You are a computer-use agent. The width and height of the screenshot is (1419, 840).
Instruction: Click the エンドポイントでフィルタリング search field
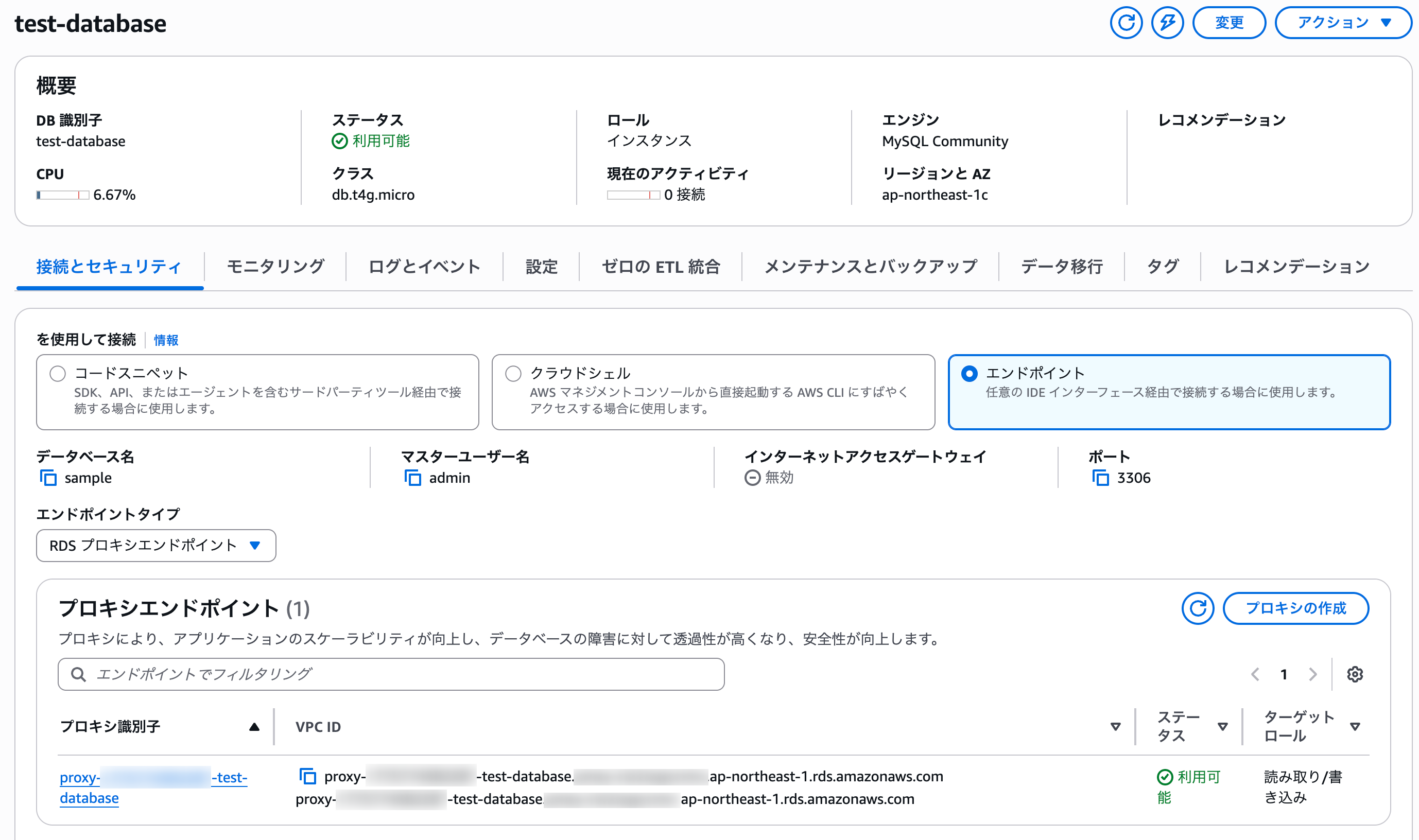coord(391,674)
